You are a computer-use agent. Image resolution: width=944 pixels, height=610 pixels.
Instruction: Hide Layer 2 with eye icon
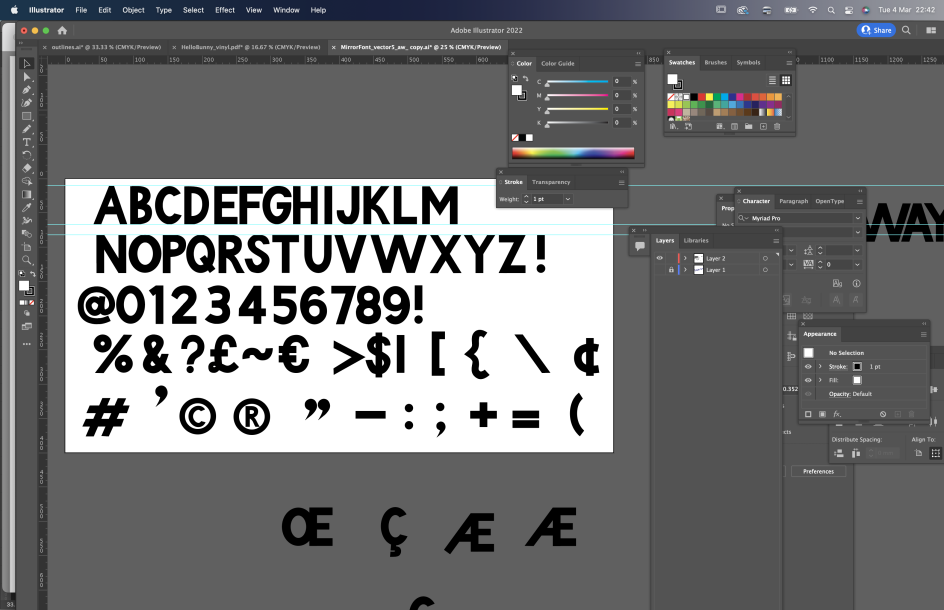click(x=659, y=258)
